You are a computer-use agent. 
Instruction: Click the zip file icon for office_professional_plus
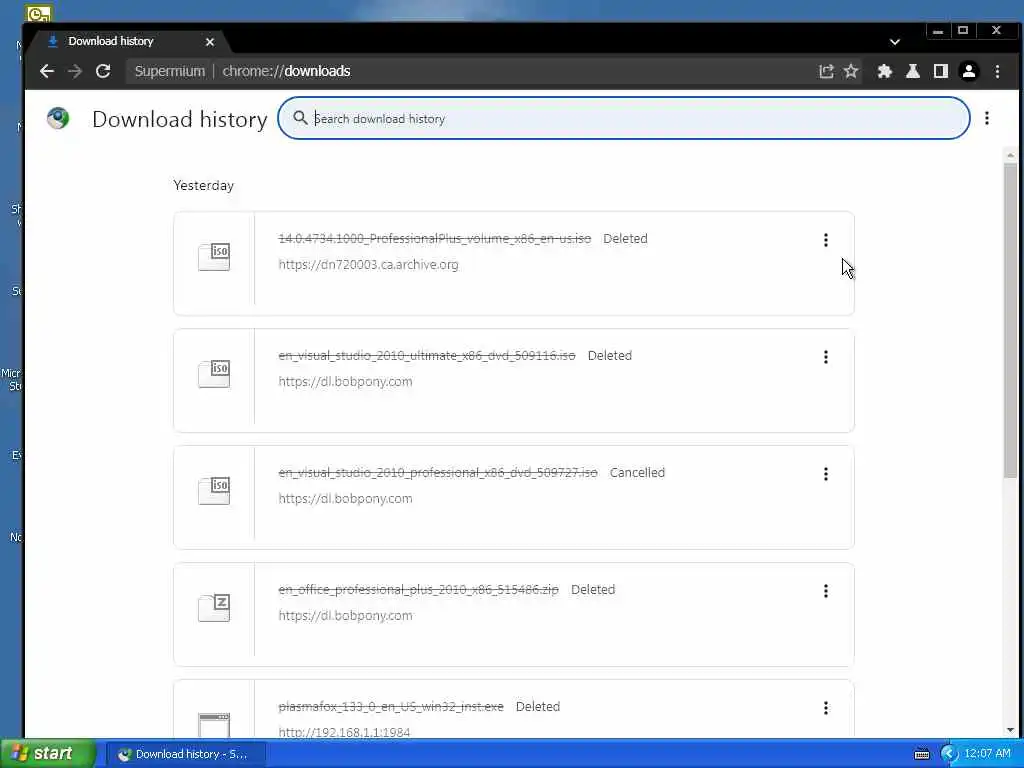pyautogui.click(x=214, y=607)
